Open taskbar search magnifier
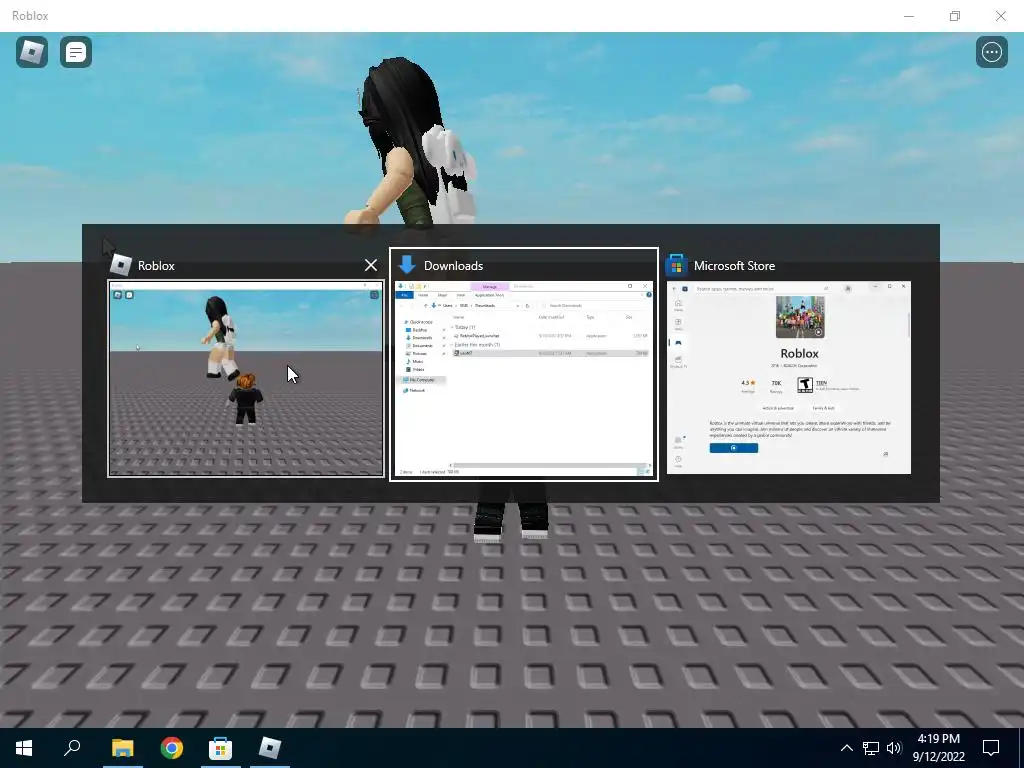 pyautogui.click(x=72, y=748)
